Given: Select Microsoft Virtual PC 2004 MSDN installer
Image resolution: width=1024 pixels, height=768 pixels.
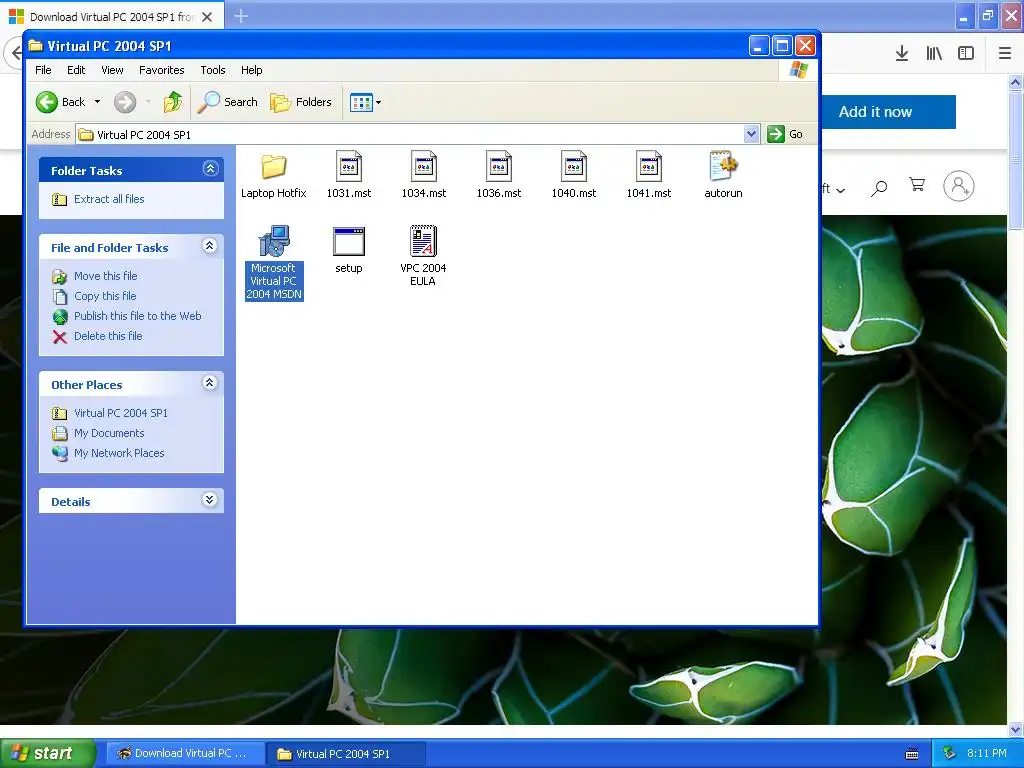Looking at the screenshot, I should coord(274,263).
